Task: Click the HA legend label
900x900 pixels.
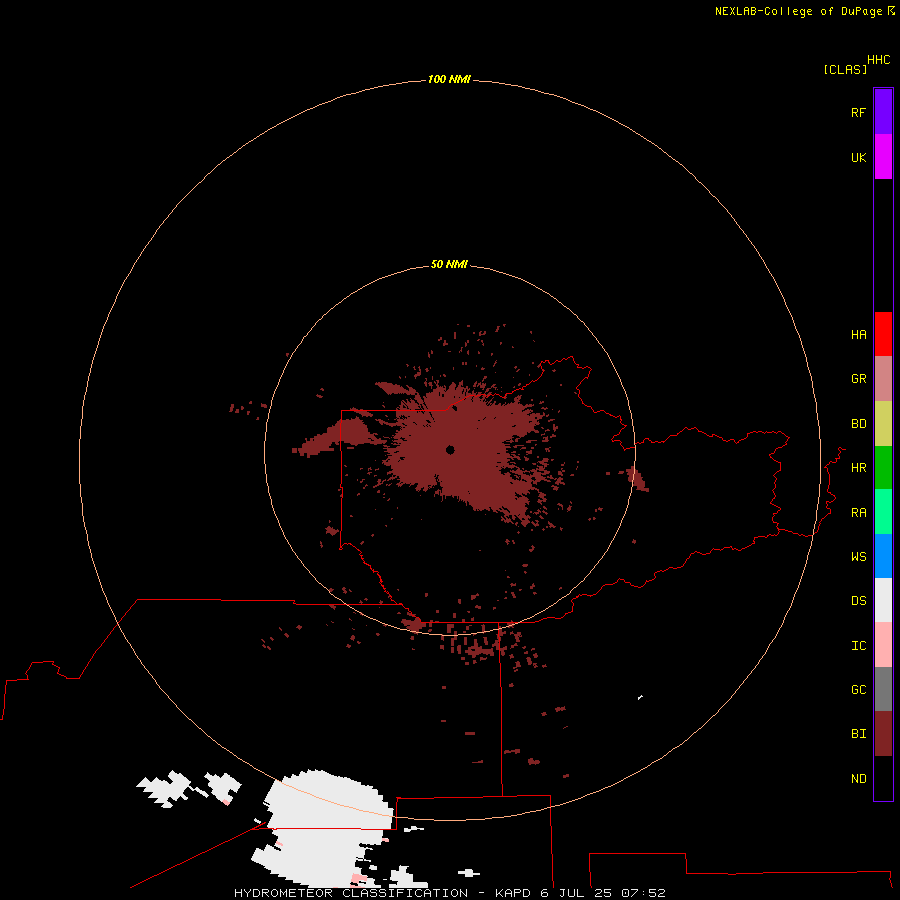Action: (859, 334)
